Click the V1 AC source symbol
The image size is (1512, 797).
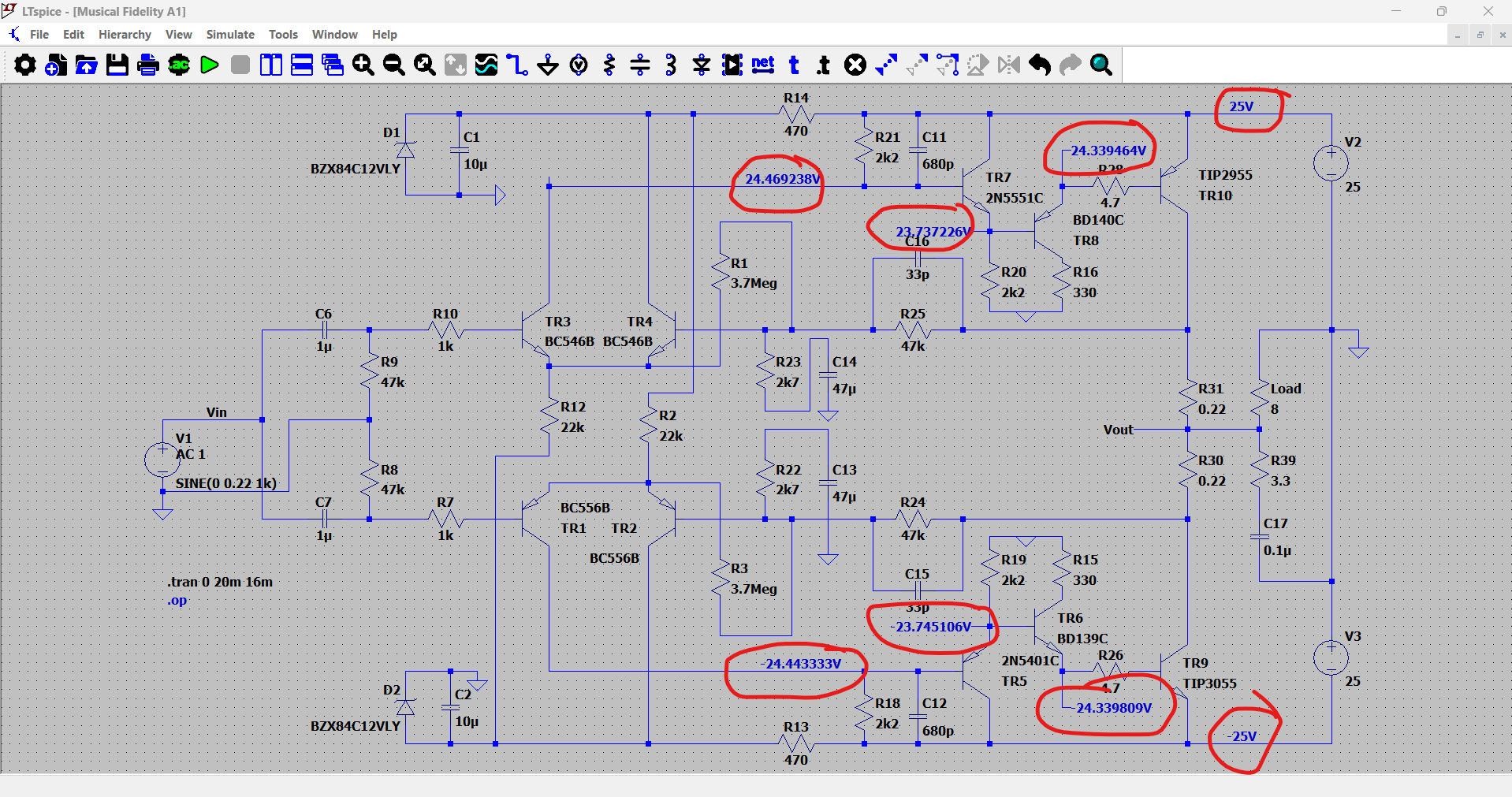click(x=162, y=460)
